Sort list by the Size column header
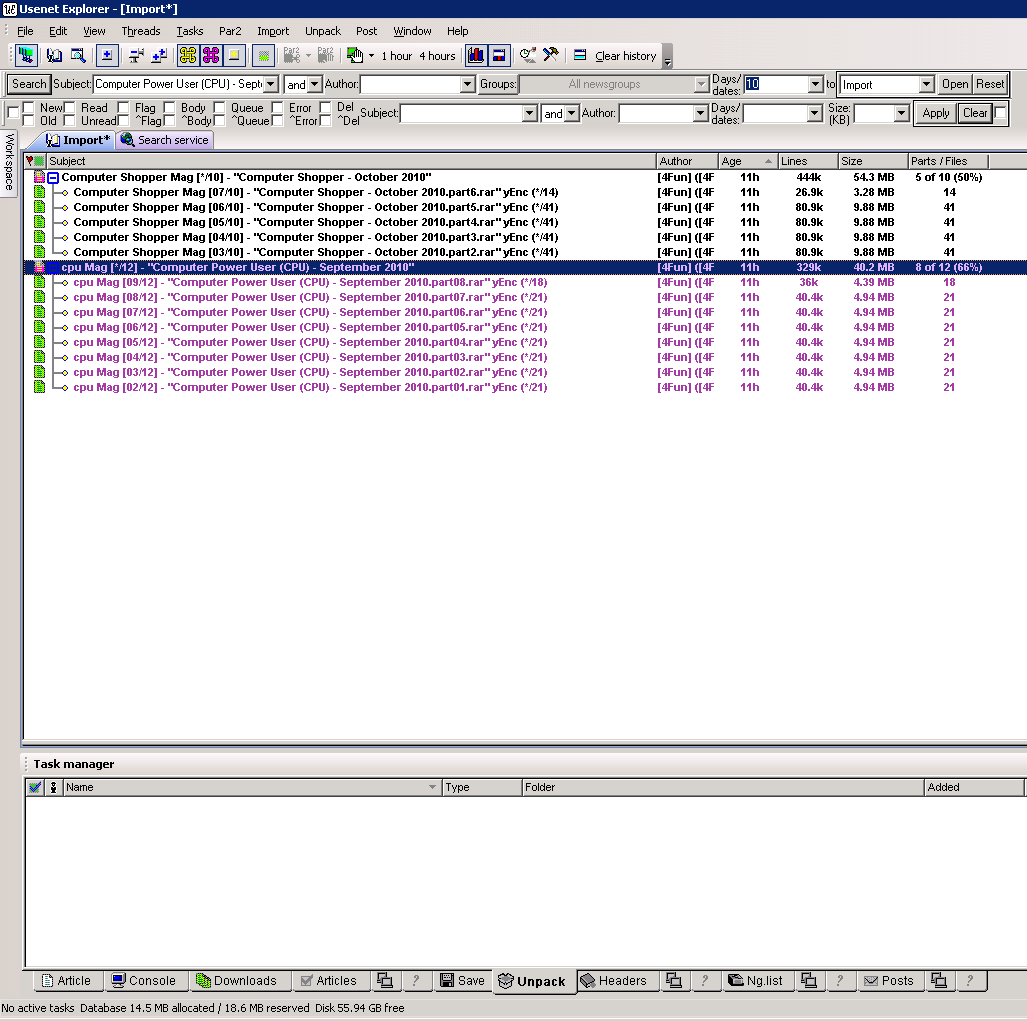 872,161
